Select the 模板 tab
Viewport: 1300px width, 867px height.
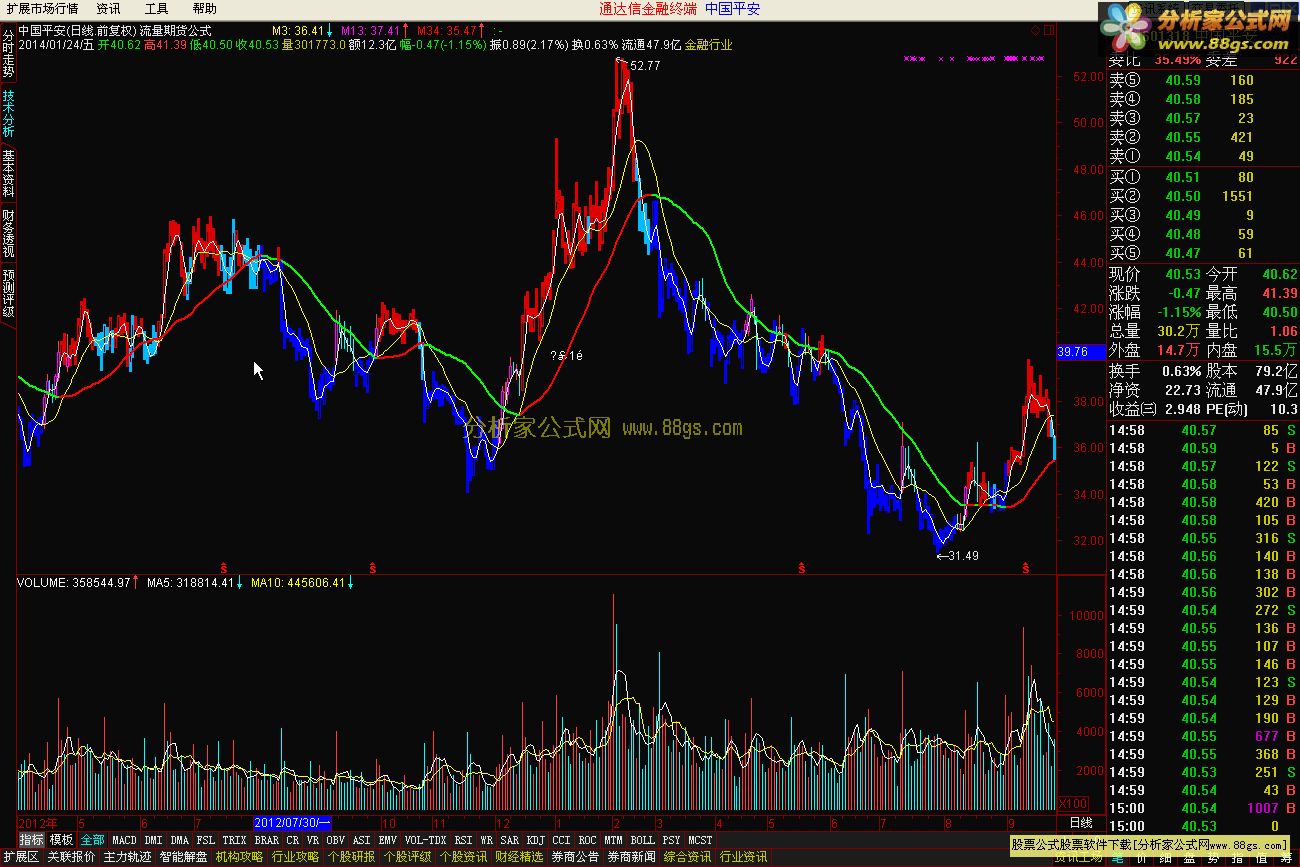tap(61, 840)
